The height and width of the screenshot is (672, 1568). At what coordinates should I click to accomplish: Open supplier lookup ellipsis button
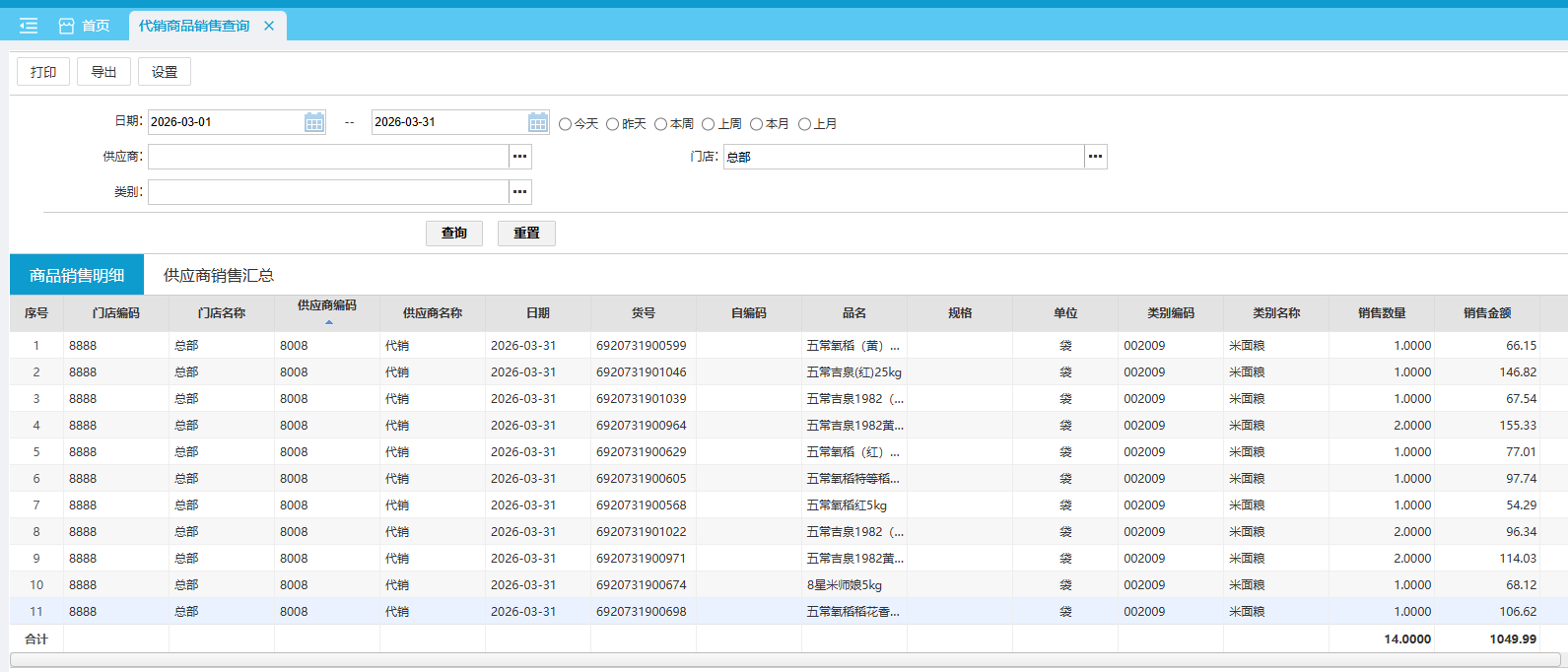pyautogui.click(x=520, y=157)
